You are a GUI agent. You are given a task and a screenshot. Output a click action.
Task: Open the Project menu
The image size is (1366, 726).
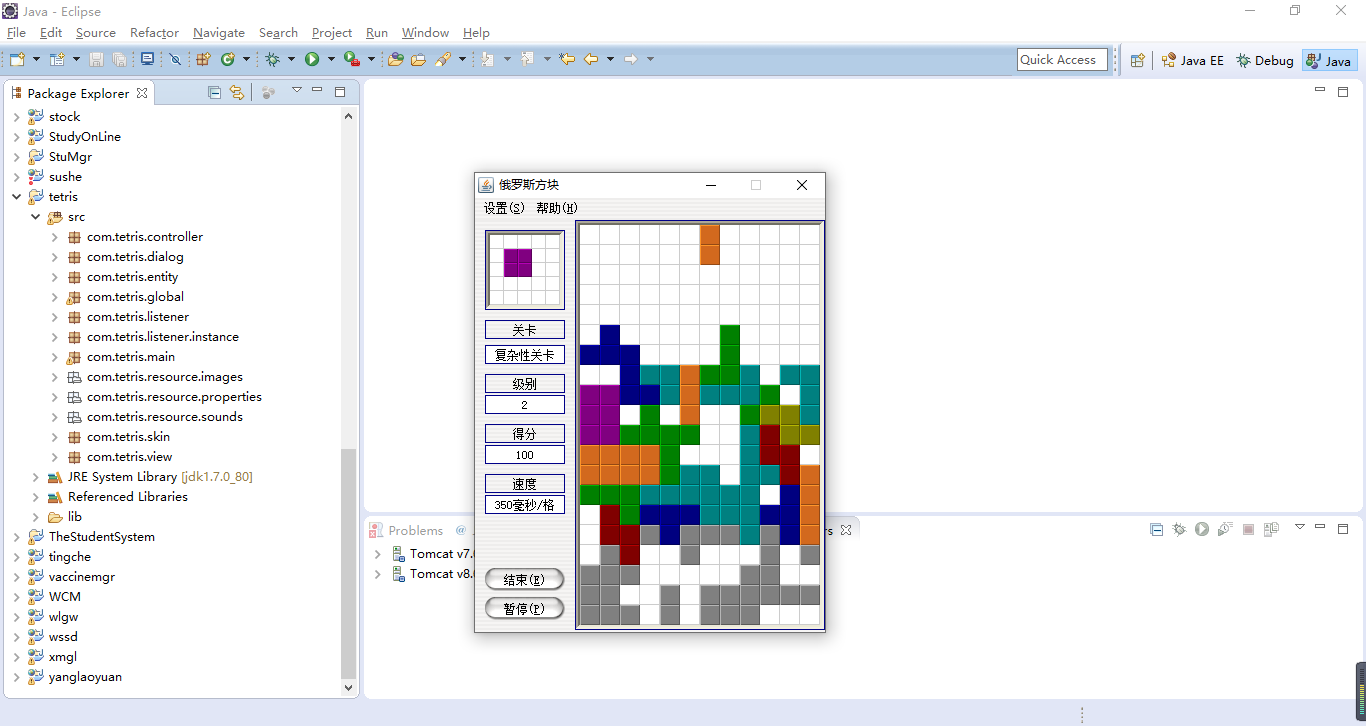[332, 33]
